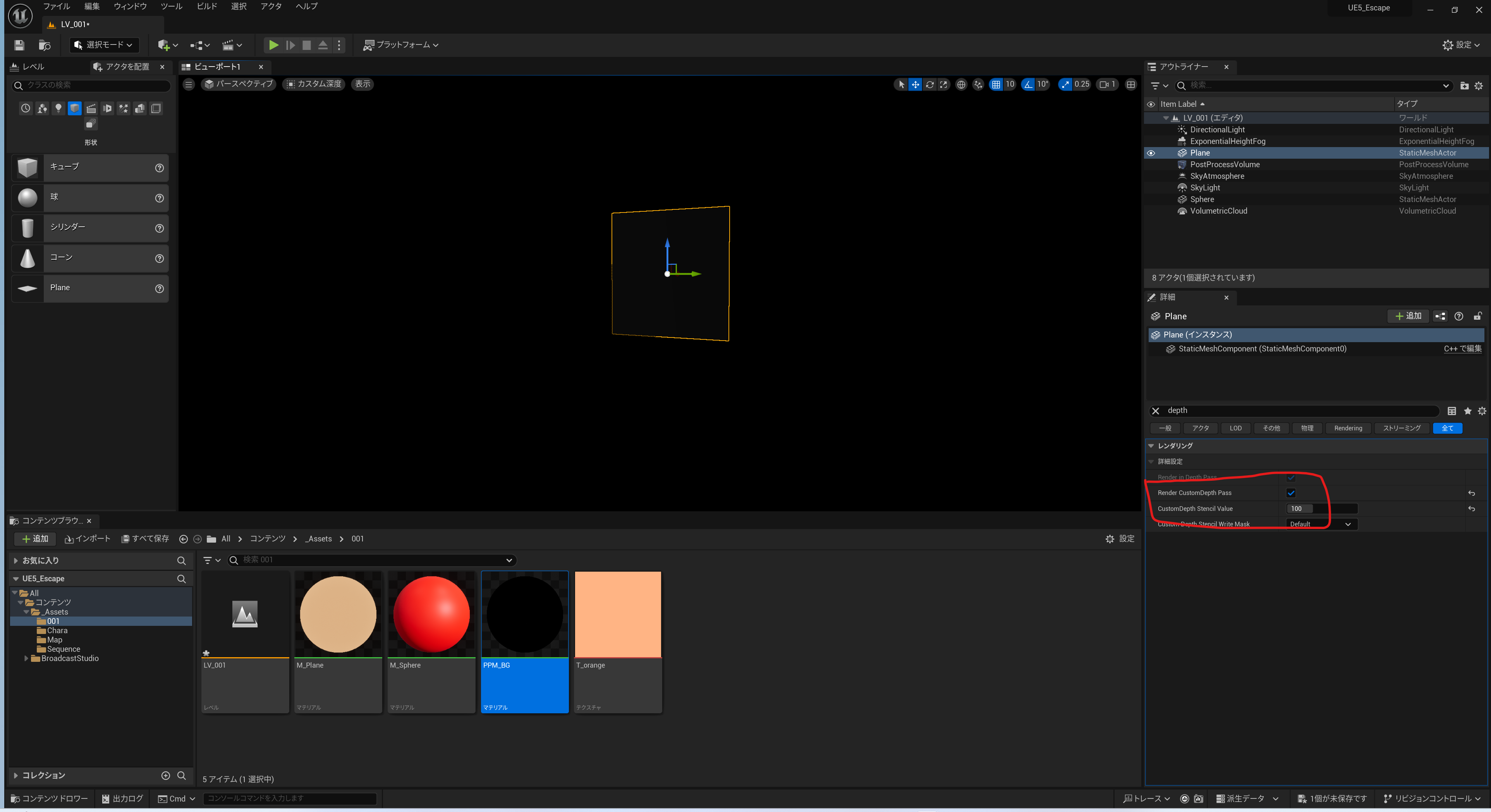1491x812 pixels.
Task: Open the Outliner settings gear
Action: coord(1478,86)
